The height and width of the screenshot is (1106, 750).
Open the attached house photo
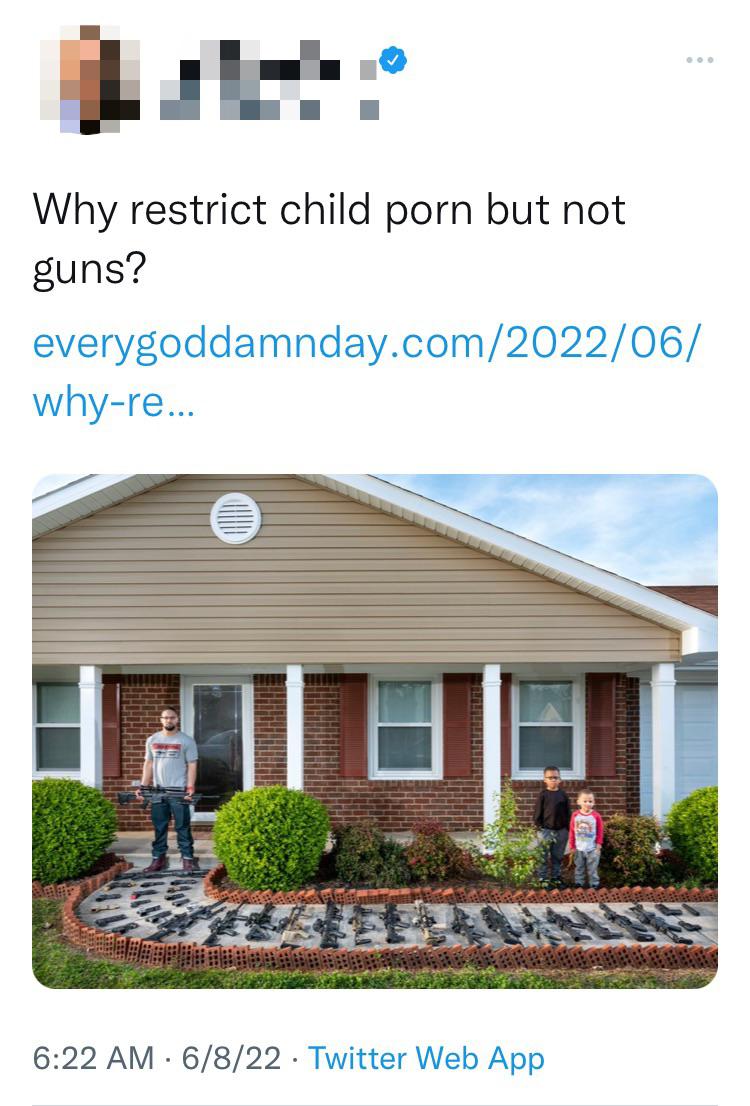(x=375, y=731)
